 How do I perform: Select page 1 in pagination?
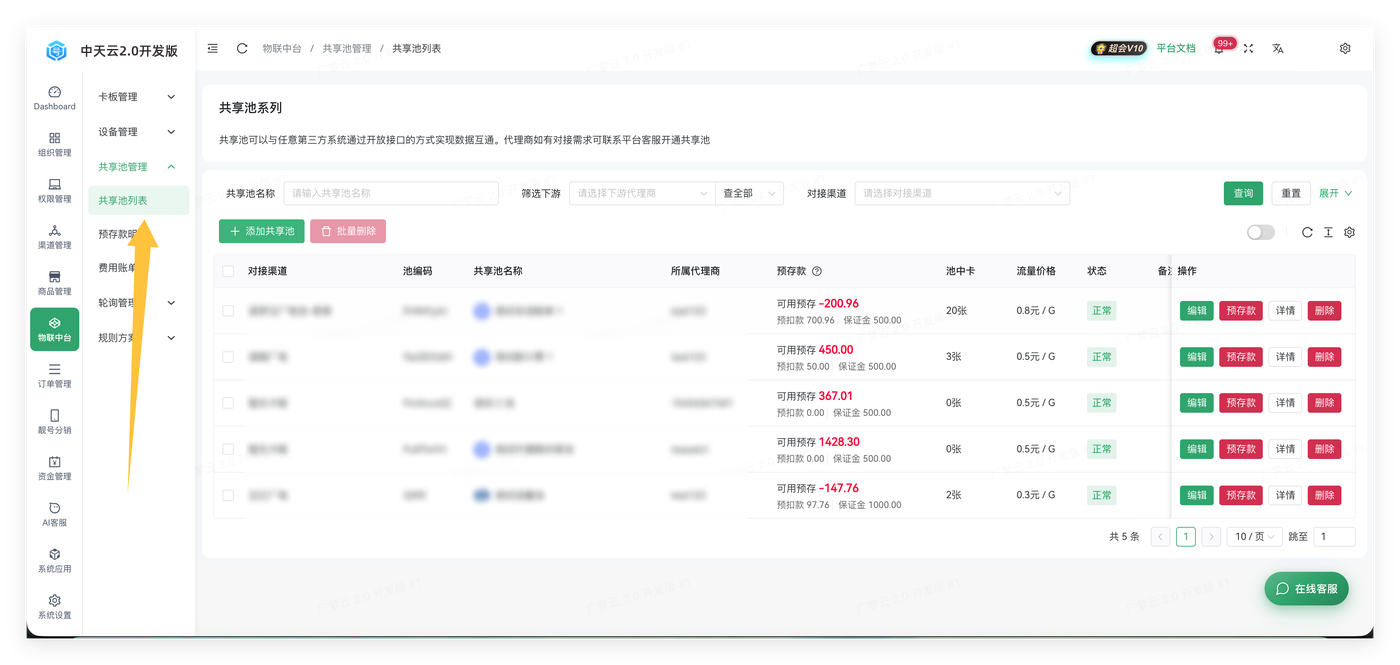tap(1185, 537)
